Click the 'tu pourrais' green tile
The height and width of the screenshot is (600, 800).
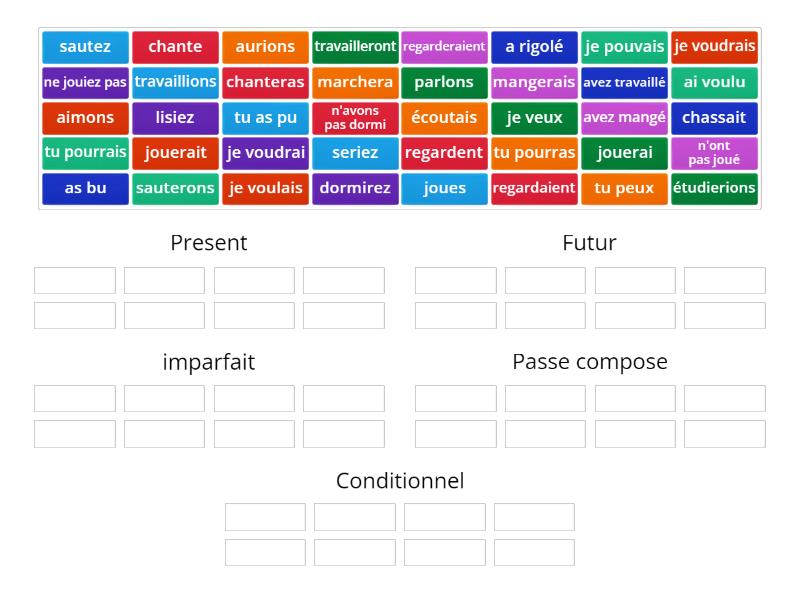point(85,153)
